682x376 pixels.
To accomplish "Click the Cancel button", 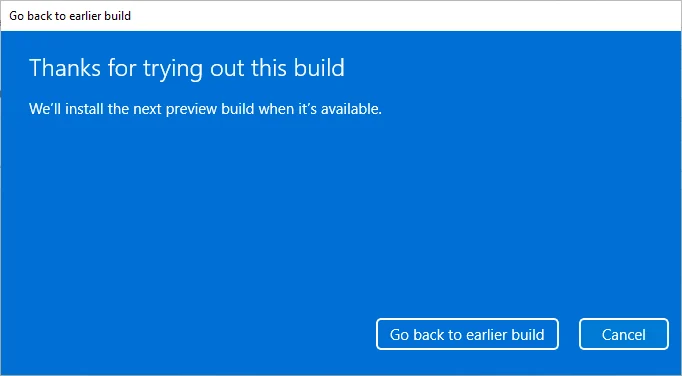I will [x=624, y=334].
